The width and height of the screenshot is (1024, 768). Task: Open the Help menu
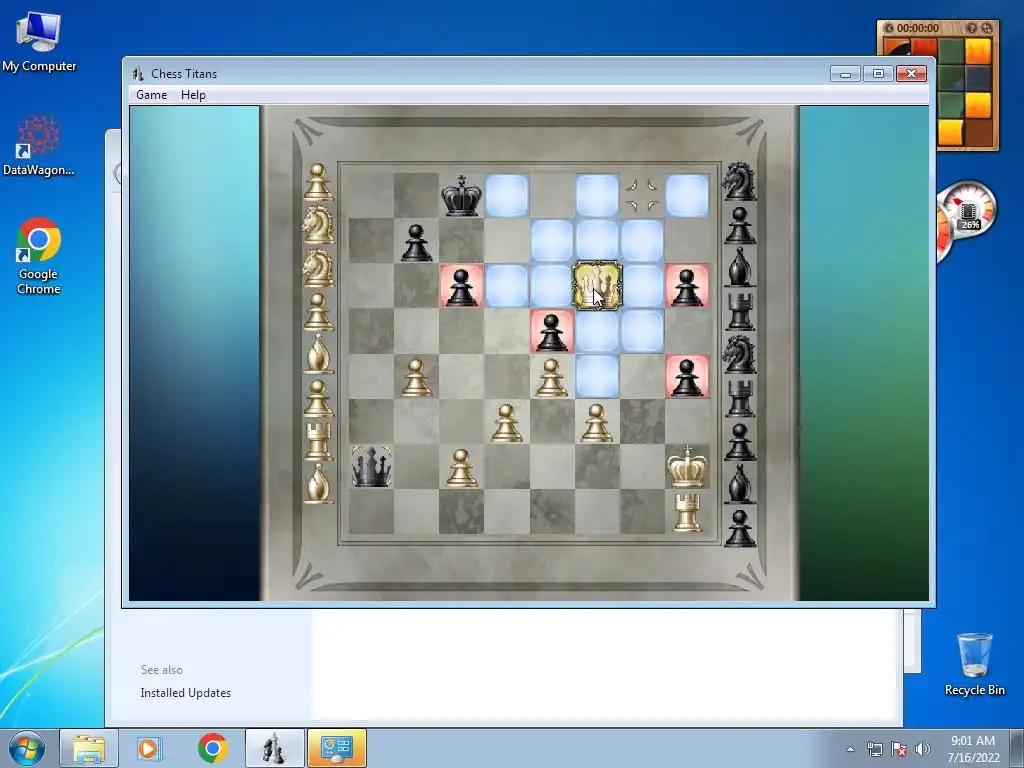coord(193,95)
